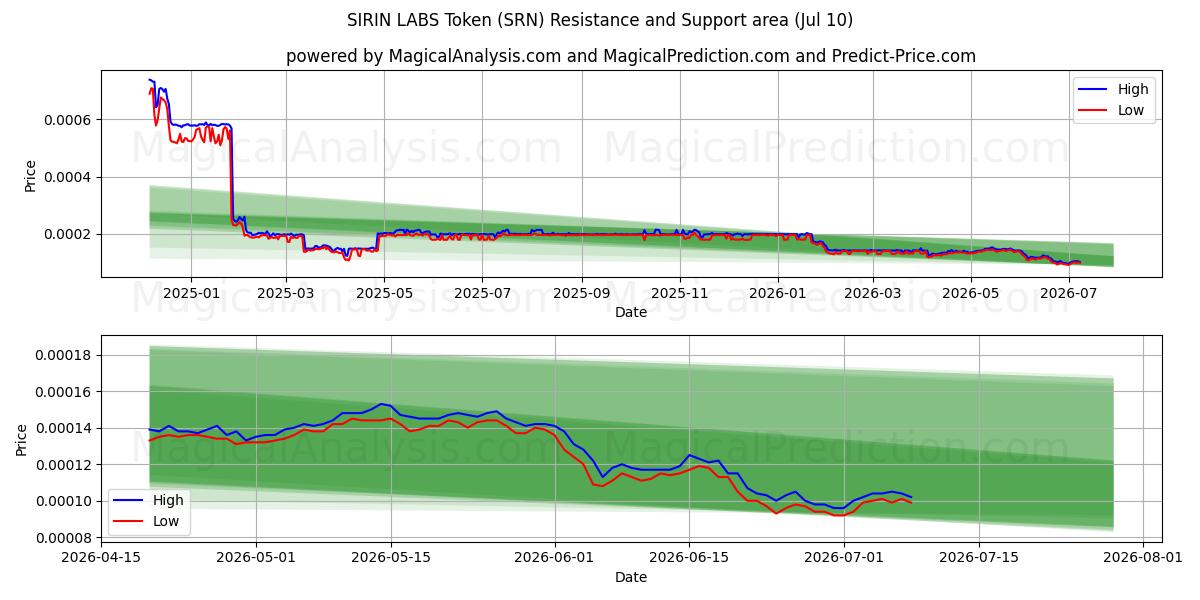The width and height of the screenshot is (1200, 600).
Task: Click the top chart x-axis tick '2025-11'
Action: click(x=680, y=294)
